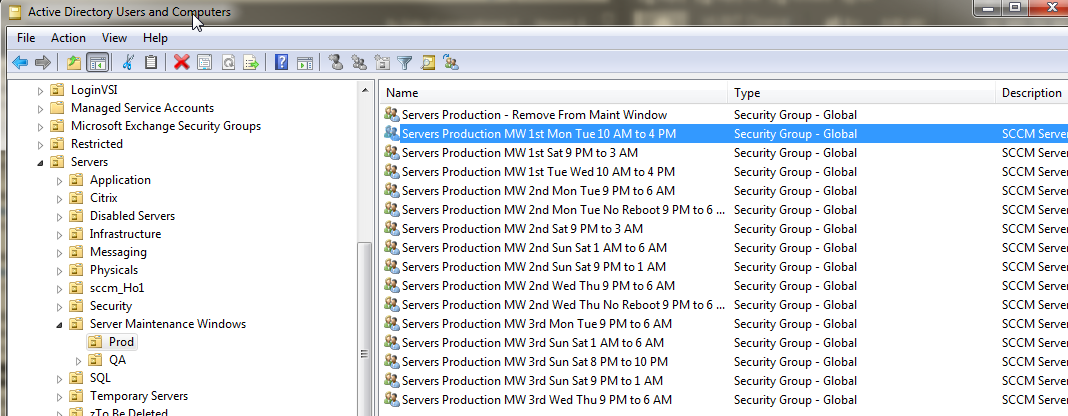Select the Prod folder in tree
Screen dimensions: 1068x416
click(121, 342)
